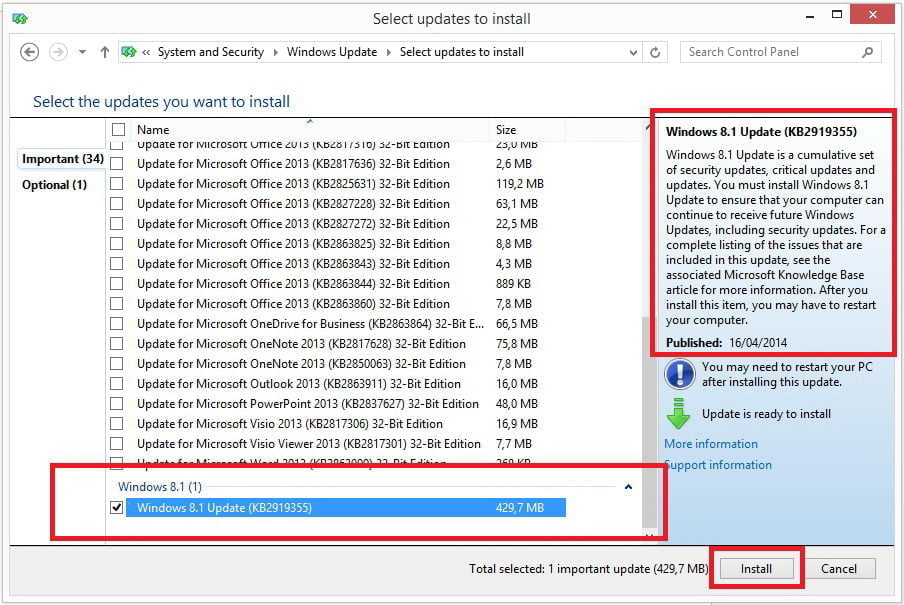The height and width of the screenshot is (605, 904).
Task: Check Visio 2013 KB2817306 update
Action: (116, 423)
